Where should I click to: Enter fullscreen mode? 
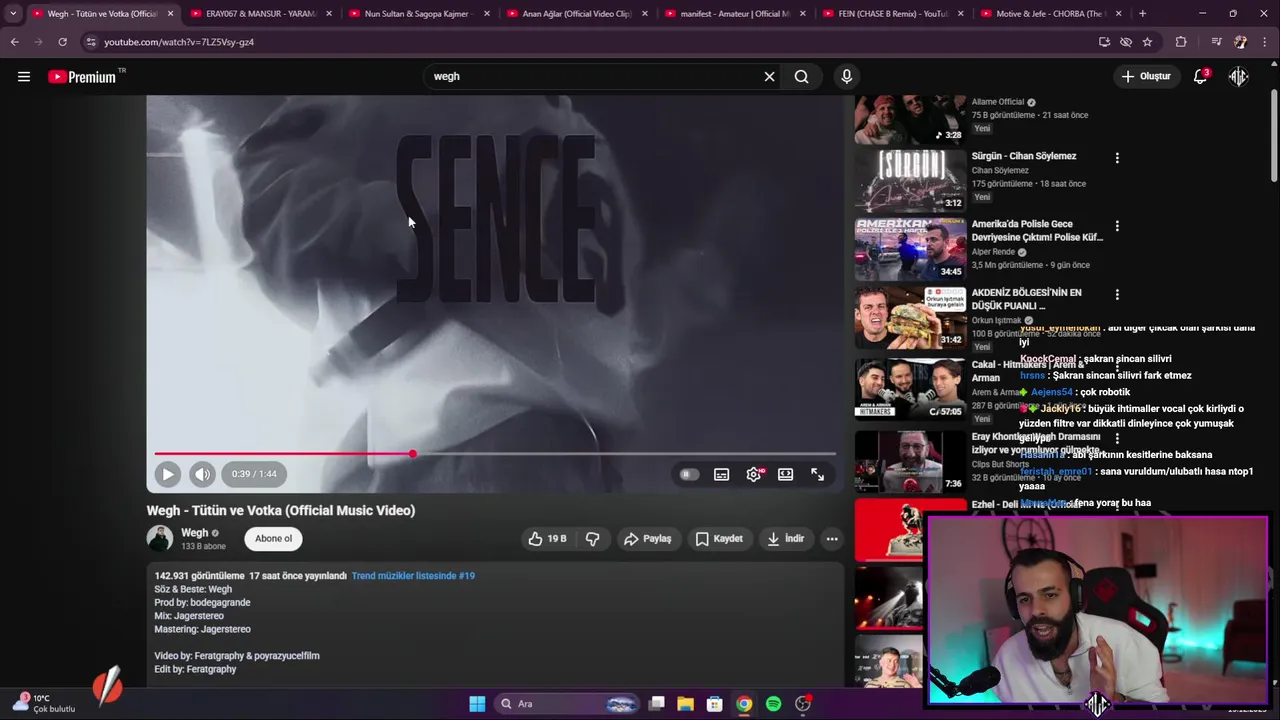(x=817, y=474)
